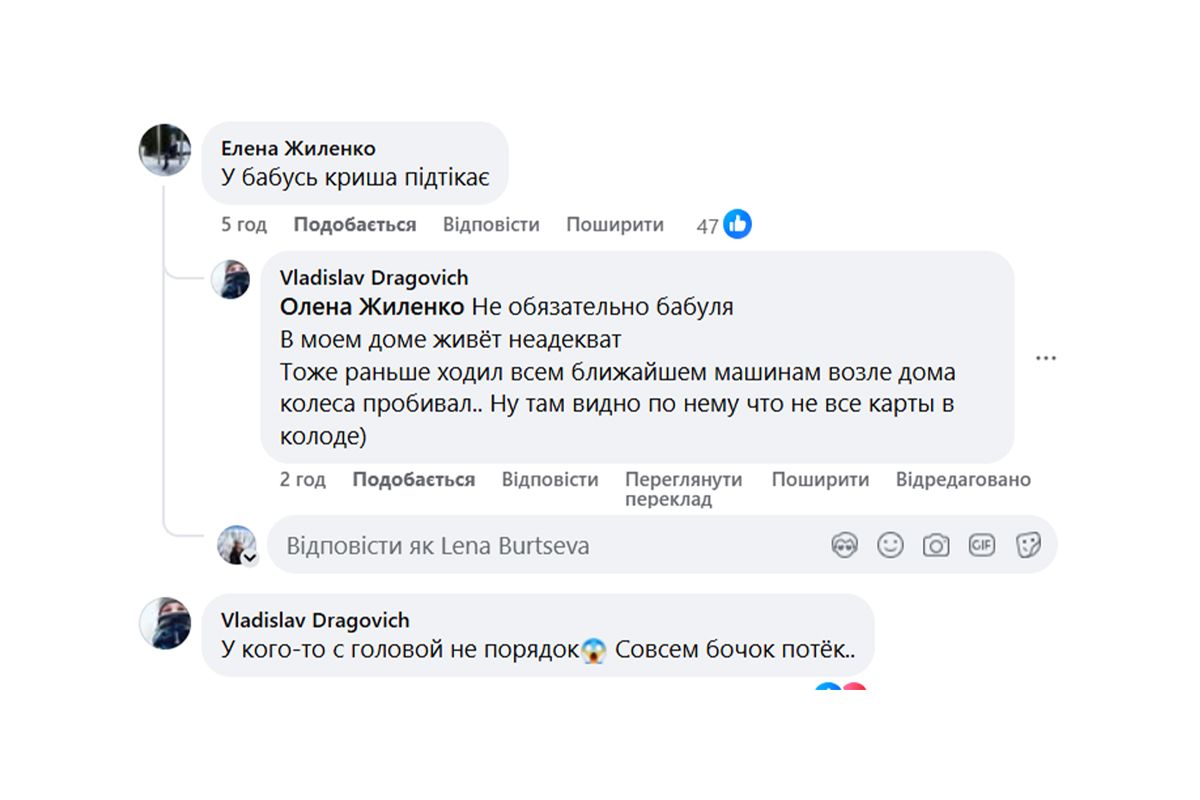Open the sticker picker icon
The width and height of the screenshot is (1200, 800).
coord(1028,545)
